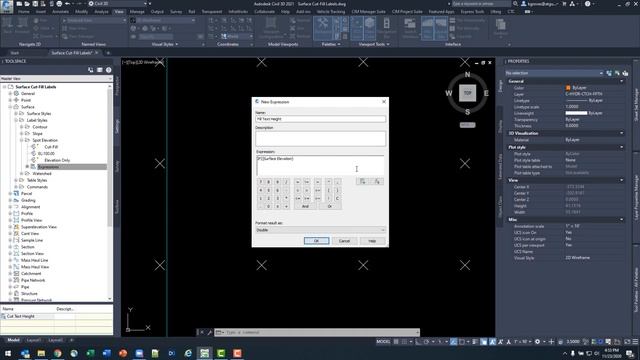Click the E compass letter on ViewCube
Screen dimensions: 640x360
(x=486, y=93)
